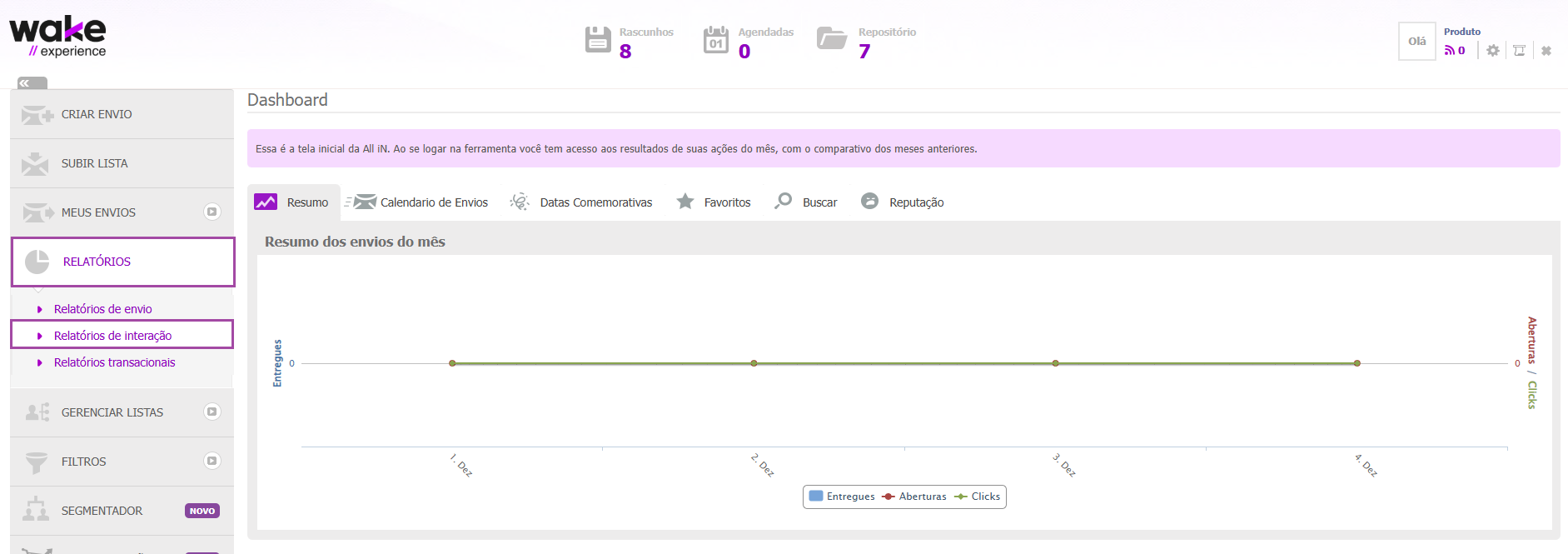Switch to the Favoritos tab

tap(714, 202)
